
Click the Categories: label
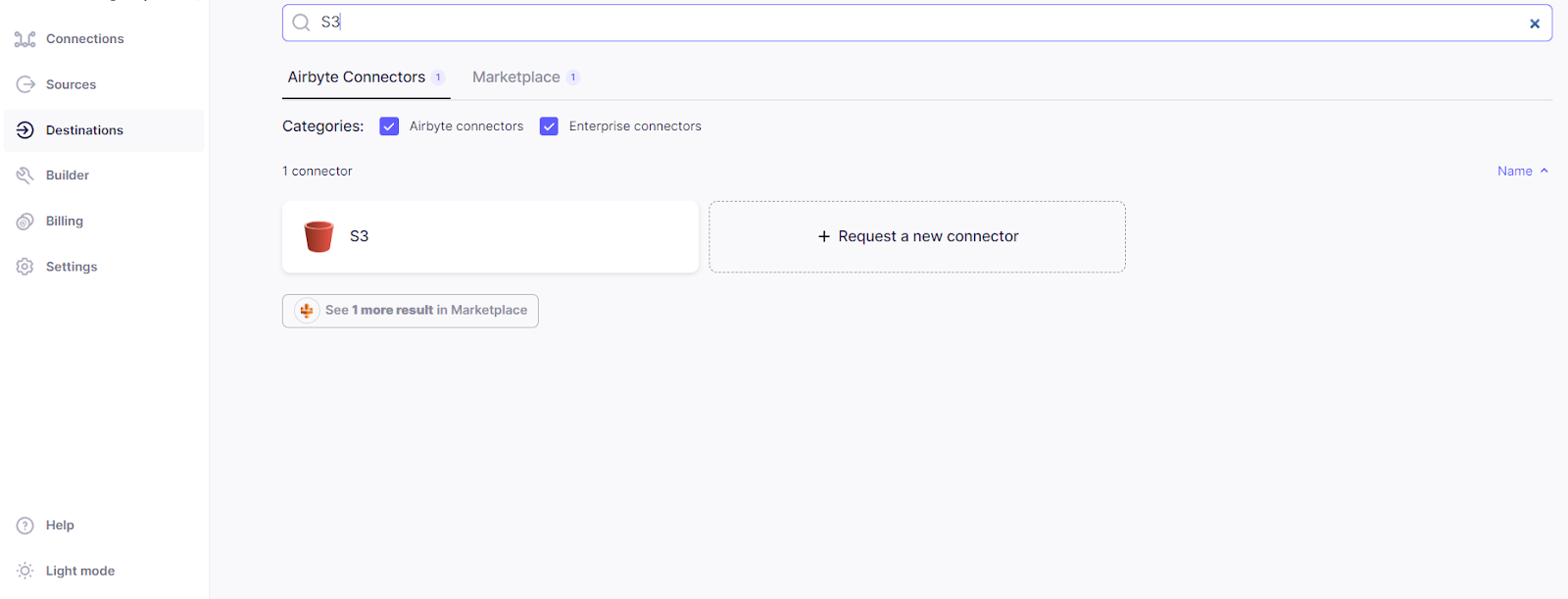(x=323, y=126)
